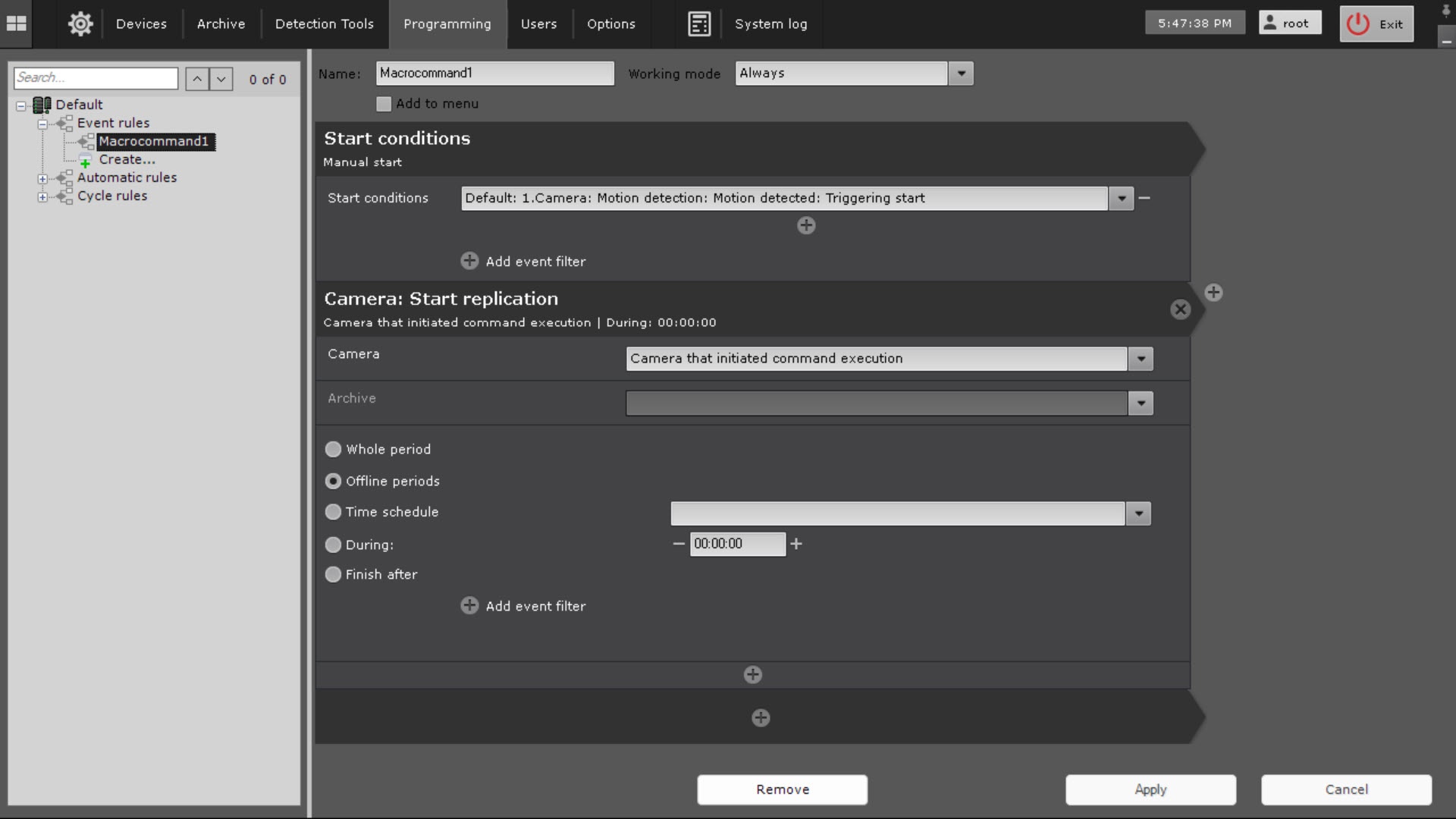1456x819 pixels.
Task: Remove the Start replication action with X
Action: click(x=1180, y=309)
